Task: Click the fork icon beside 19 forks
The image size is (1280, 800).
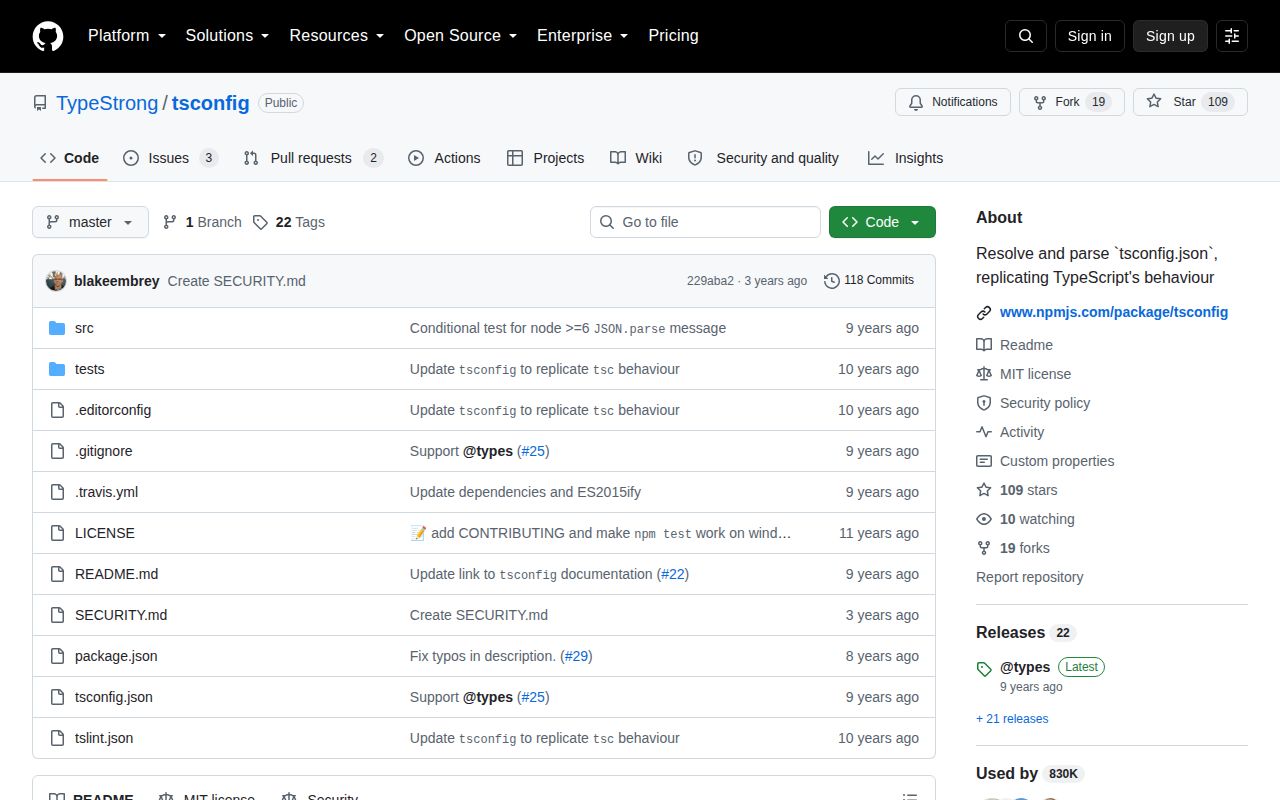Action: (984, 548)
